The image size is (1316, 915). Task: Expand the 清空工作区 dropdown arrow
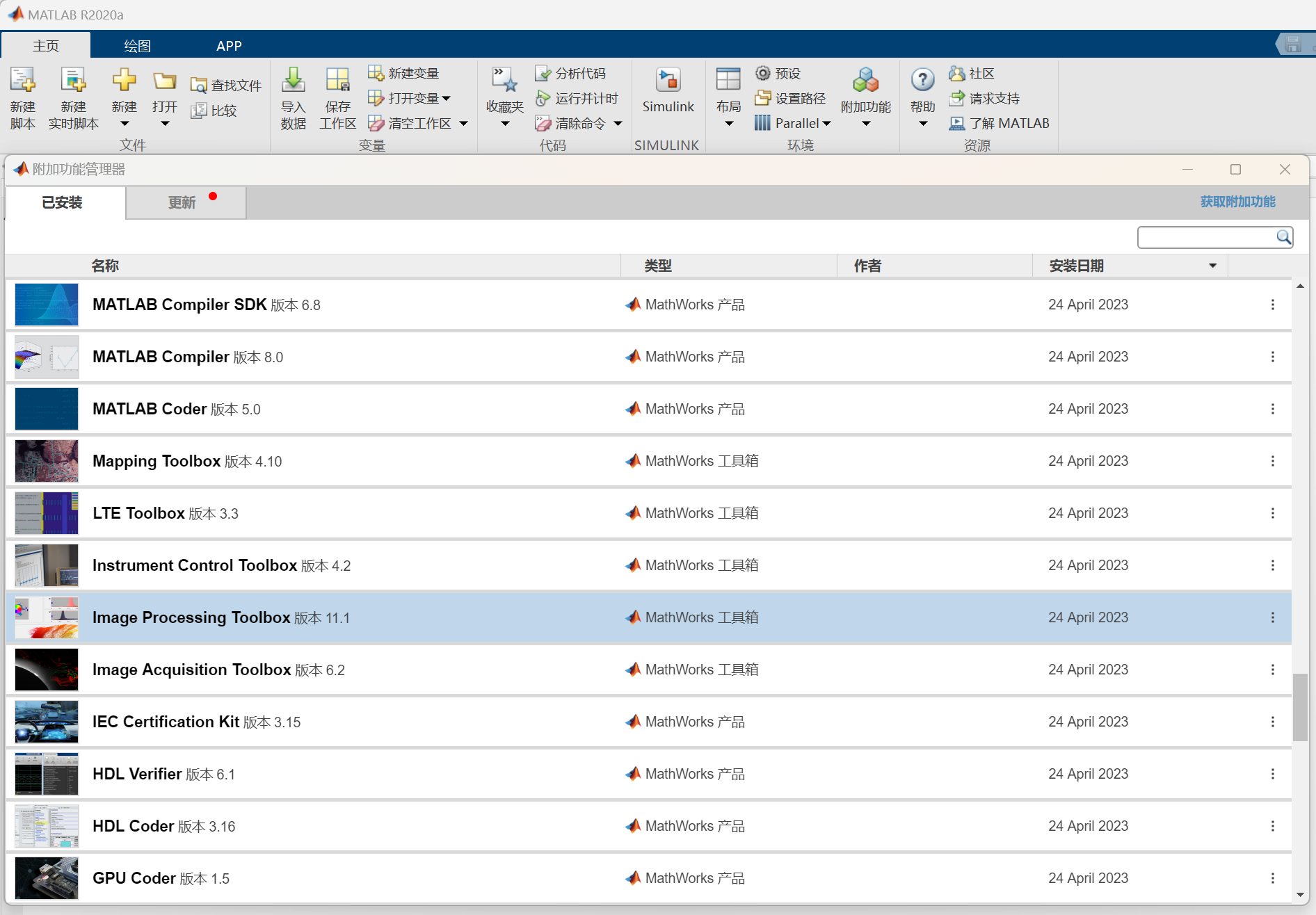tap(463, 123)
